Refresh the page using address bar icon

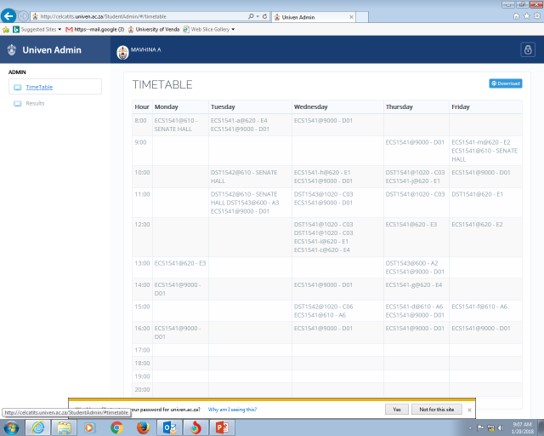click(x=265, y=16)
